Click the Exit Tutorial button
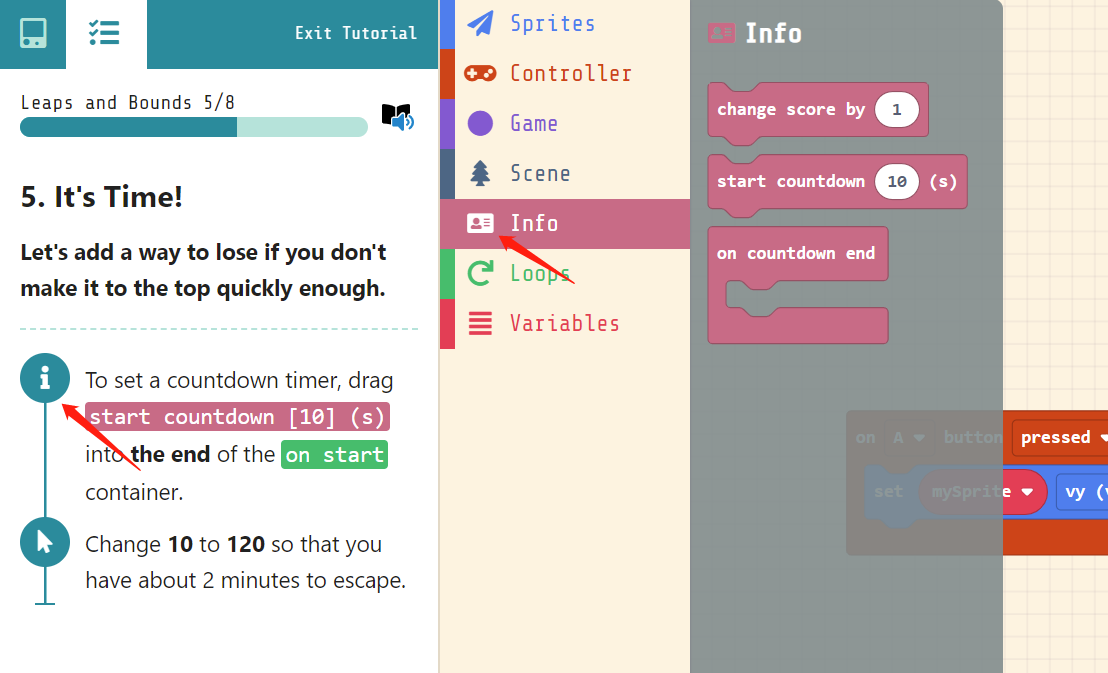The width and height of the screenshot is (1108, 673). tap(356, 31)
